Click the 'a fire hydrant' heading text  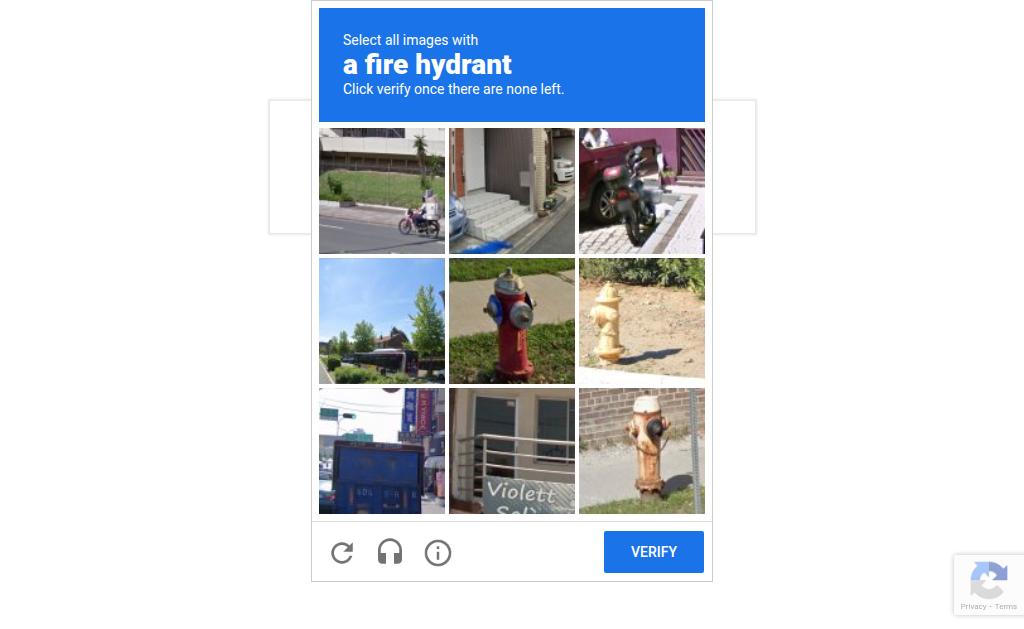point(427,65)
